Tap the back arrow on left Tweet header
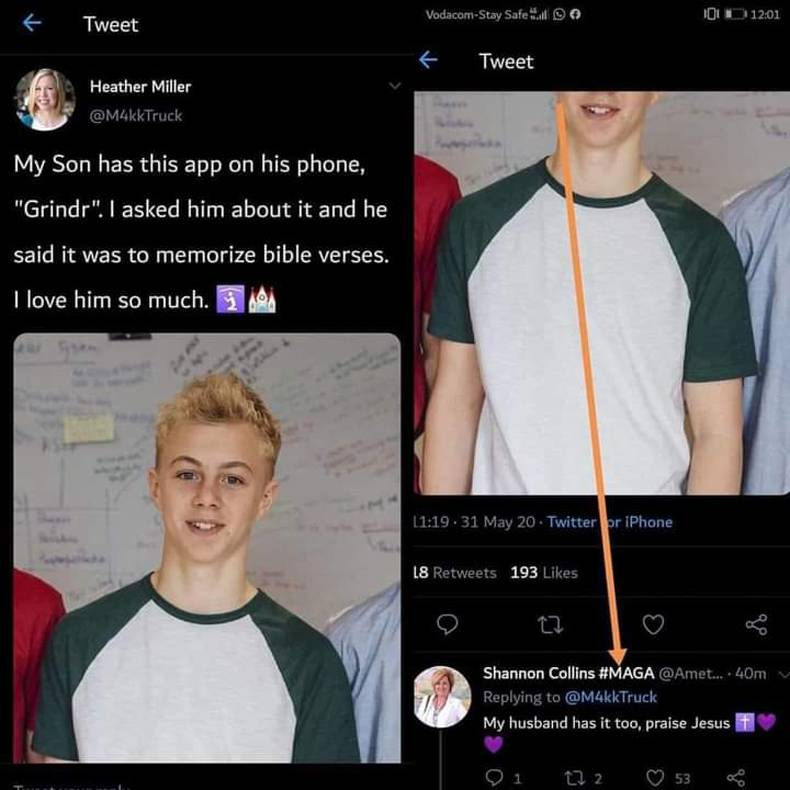The width and height of the screenshot is (790, 790). click(32, 23)
